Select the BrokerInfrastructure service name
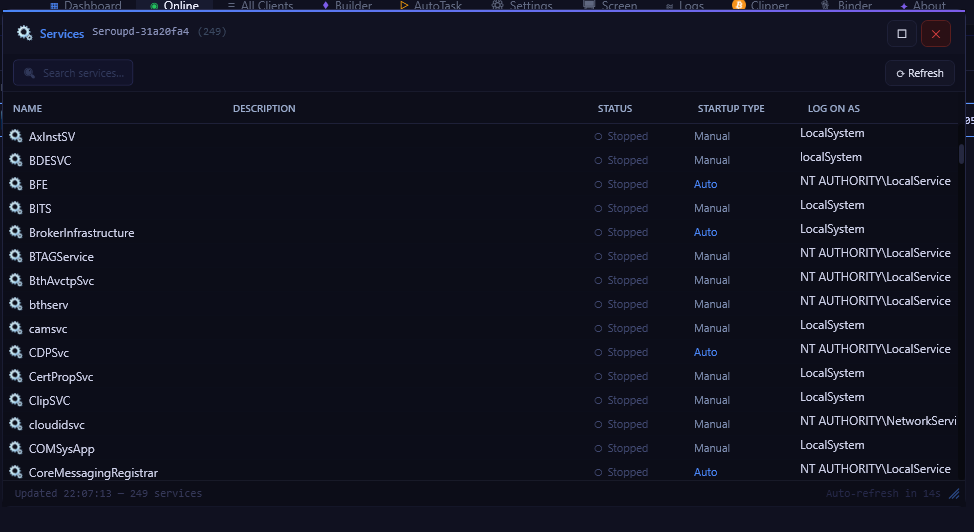The image size is (974, 532). pyautogui.click(x=81, y=232)
